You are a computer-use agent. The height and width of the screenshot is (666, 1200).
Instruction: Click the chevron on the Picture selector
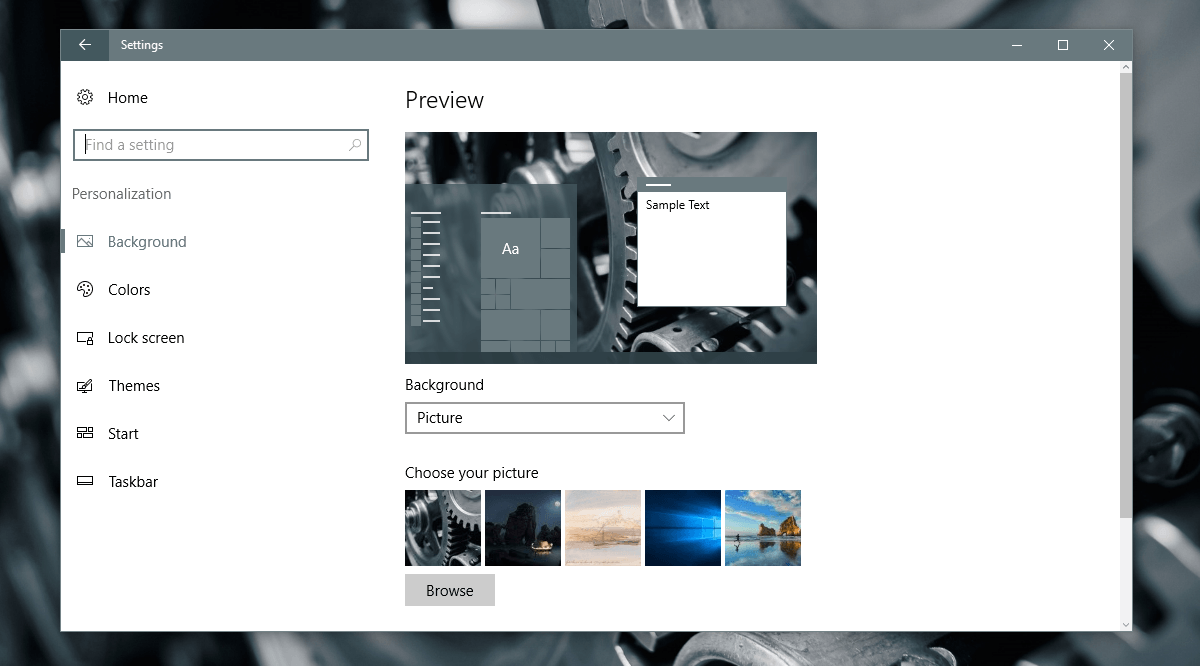click(x=668, y=417)
